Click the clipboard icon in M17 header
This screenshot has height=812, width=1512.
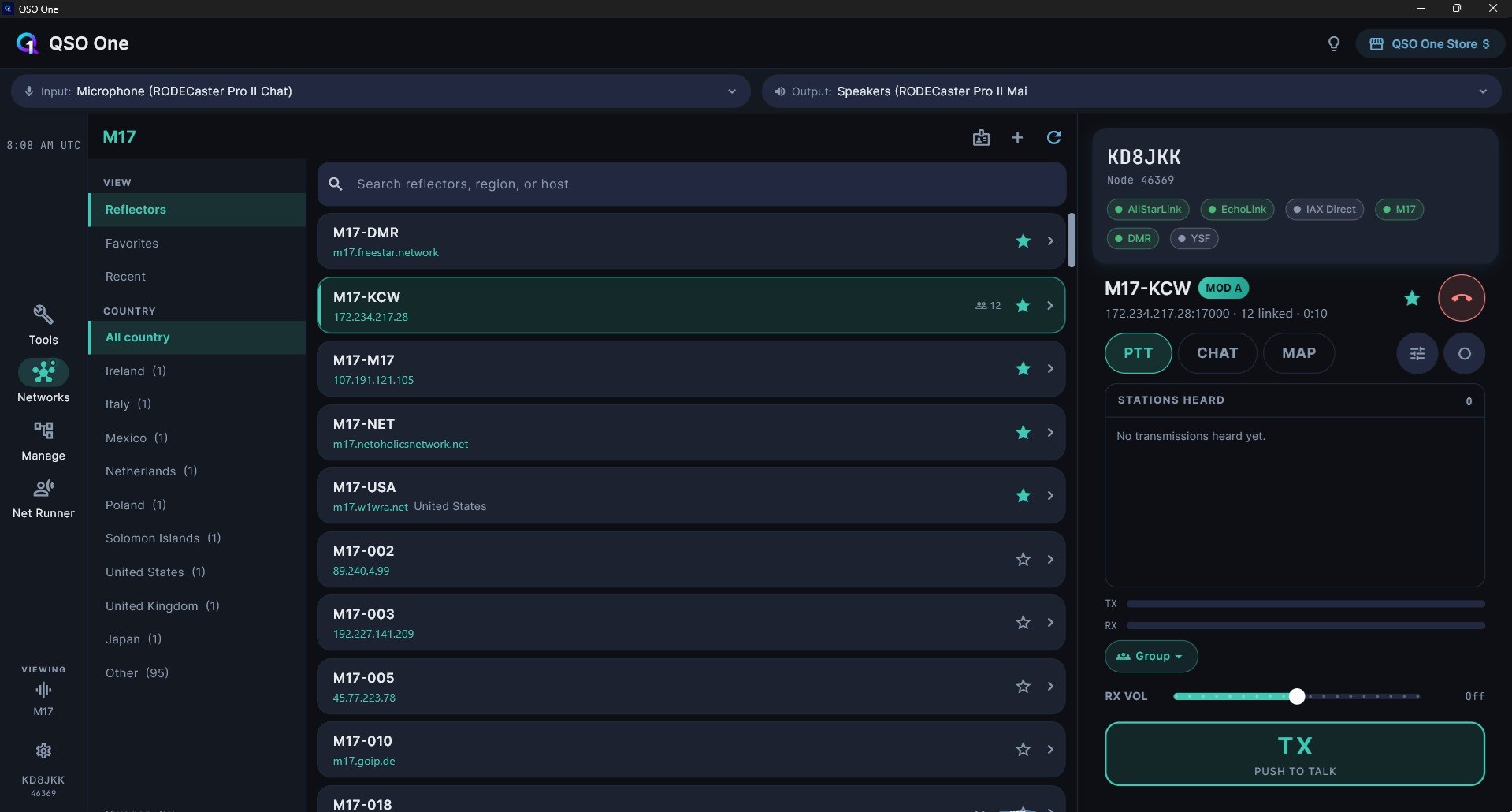tap(981, 138)
